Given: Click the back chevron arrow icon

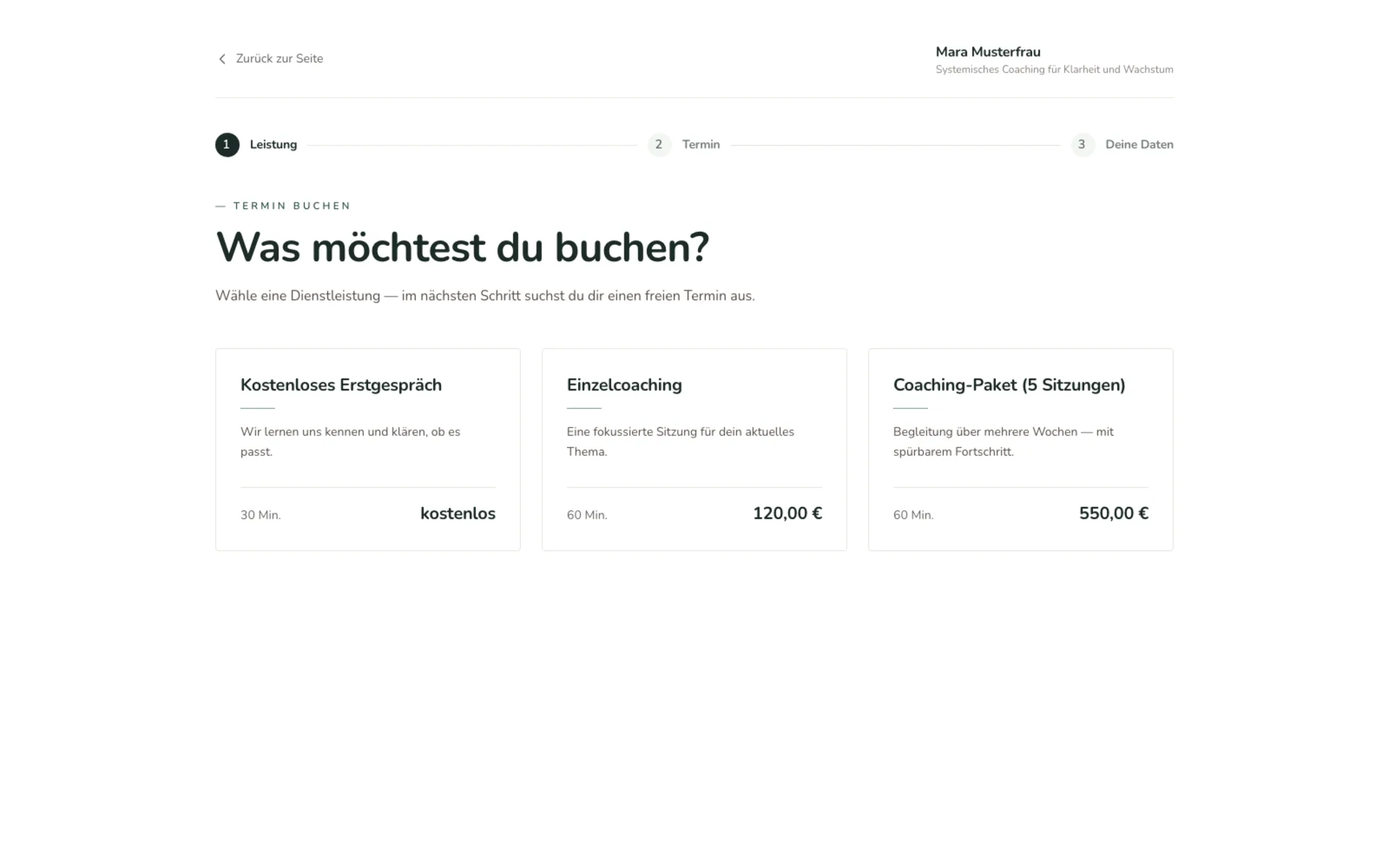Looking at the screenshot, I should (222, 59).
